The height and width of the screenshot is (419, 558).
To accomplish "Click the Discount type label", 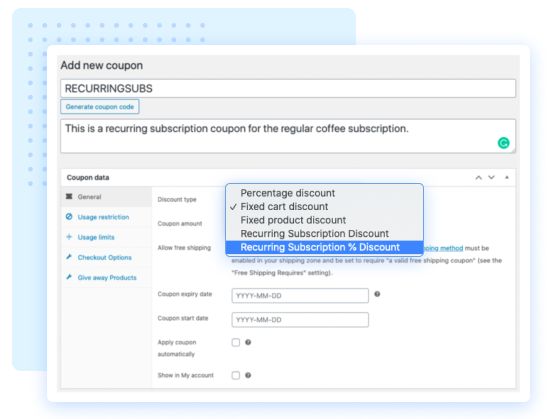I will pos(177,199).
